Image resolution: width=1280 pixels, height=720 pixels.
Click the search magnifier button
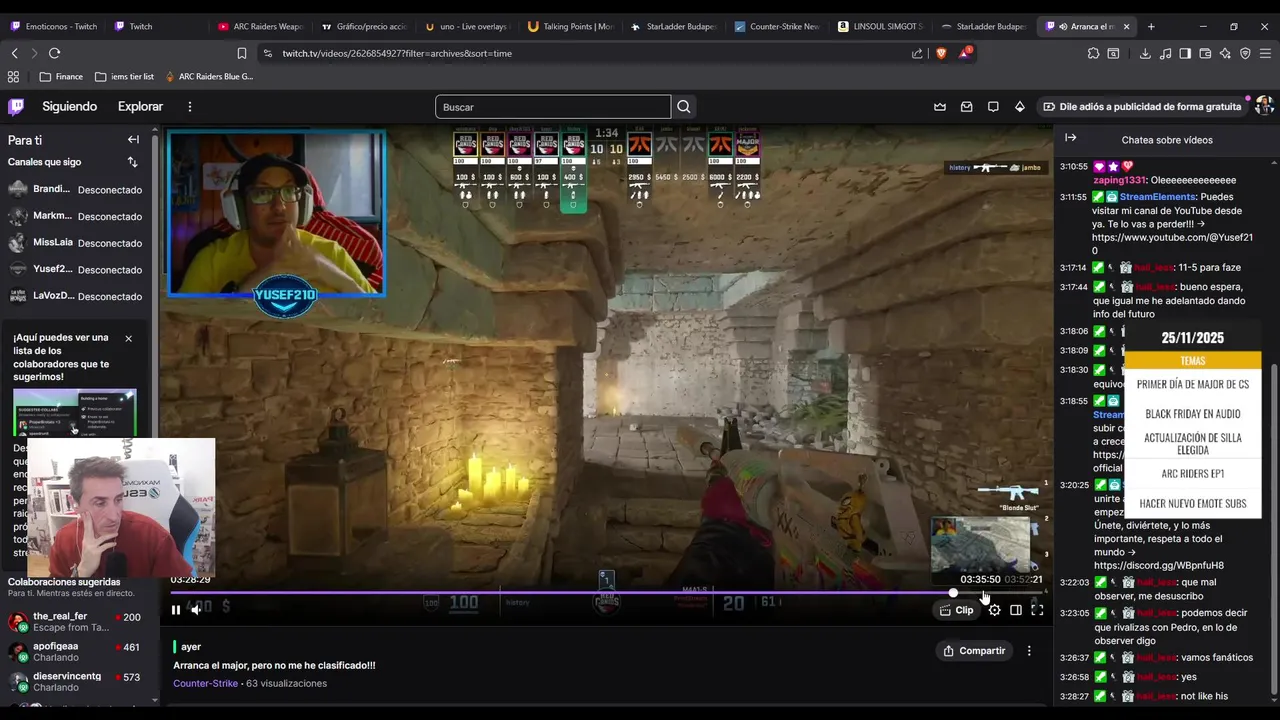point(684,107)
